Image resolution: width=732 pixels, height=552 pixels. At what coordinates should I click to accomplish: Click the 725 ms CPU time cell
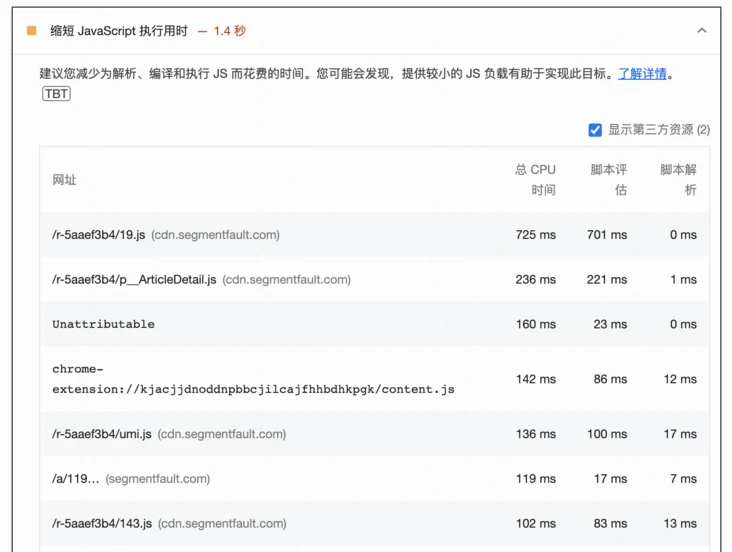535,235
